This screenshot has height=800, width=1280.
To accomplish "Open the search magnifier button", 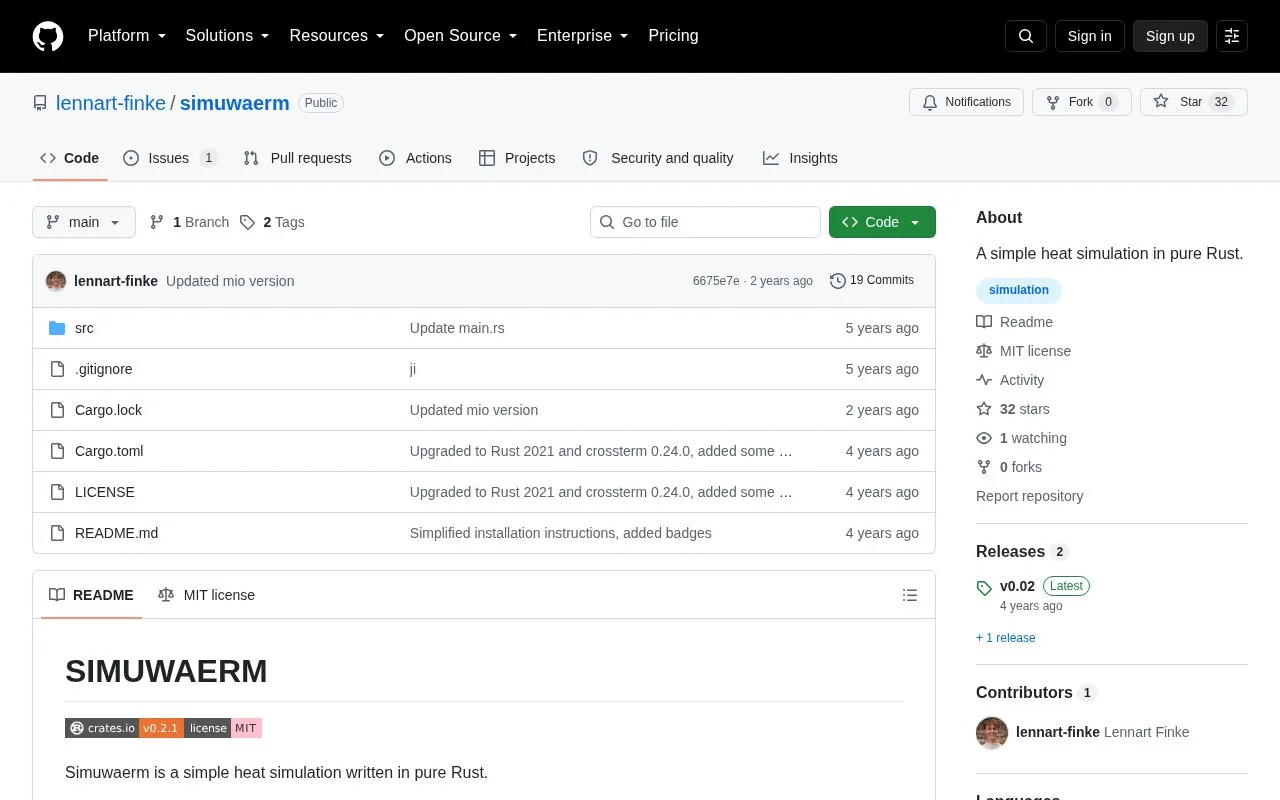I will [x=1026, y=36].
